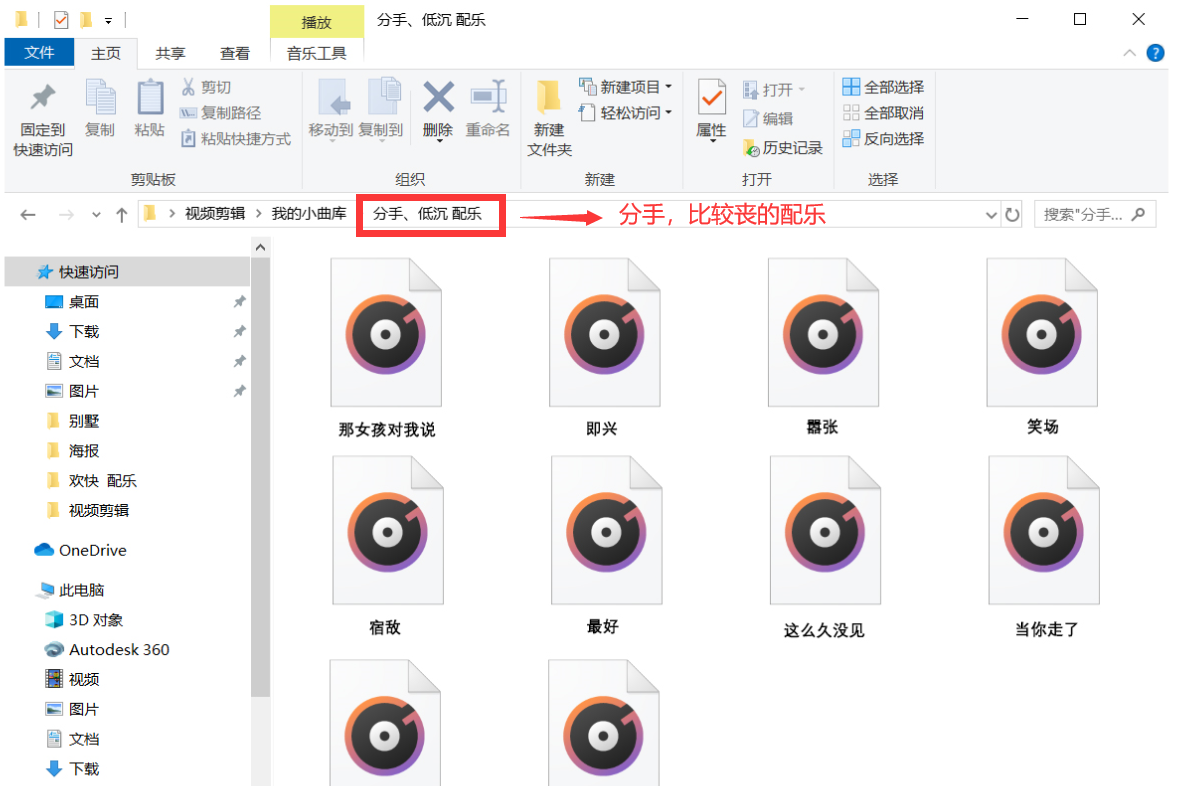Image resolution: width=1179 pixels, height=786 pixels.
Task: Click the search box
Action: (1095, 215)
